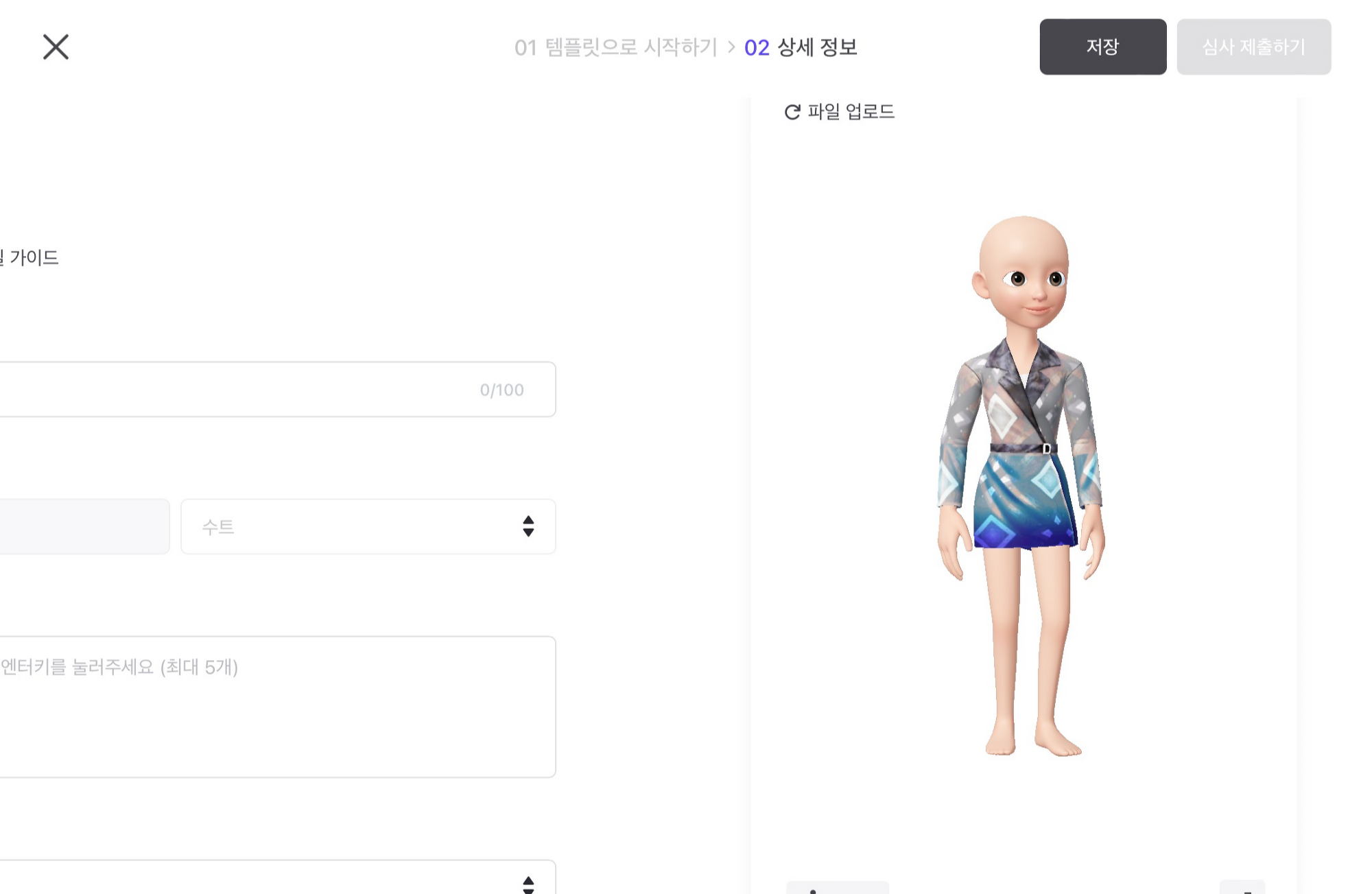
Task: Click the up-down arrows of the 수트 dropdown
Action: click(528, 526)
